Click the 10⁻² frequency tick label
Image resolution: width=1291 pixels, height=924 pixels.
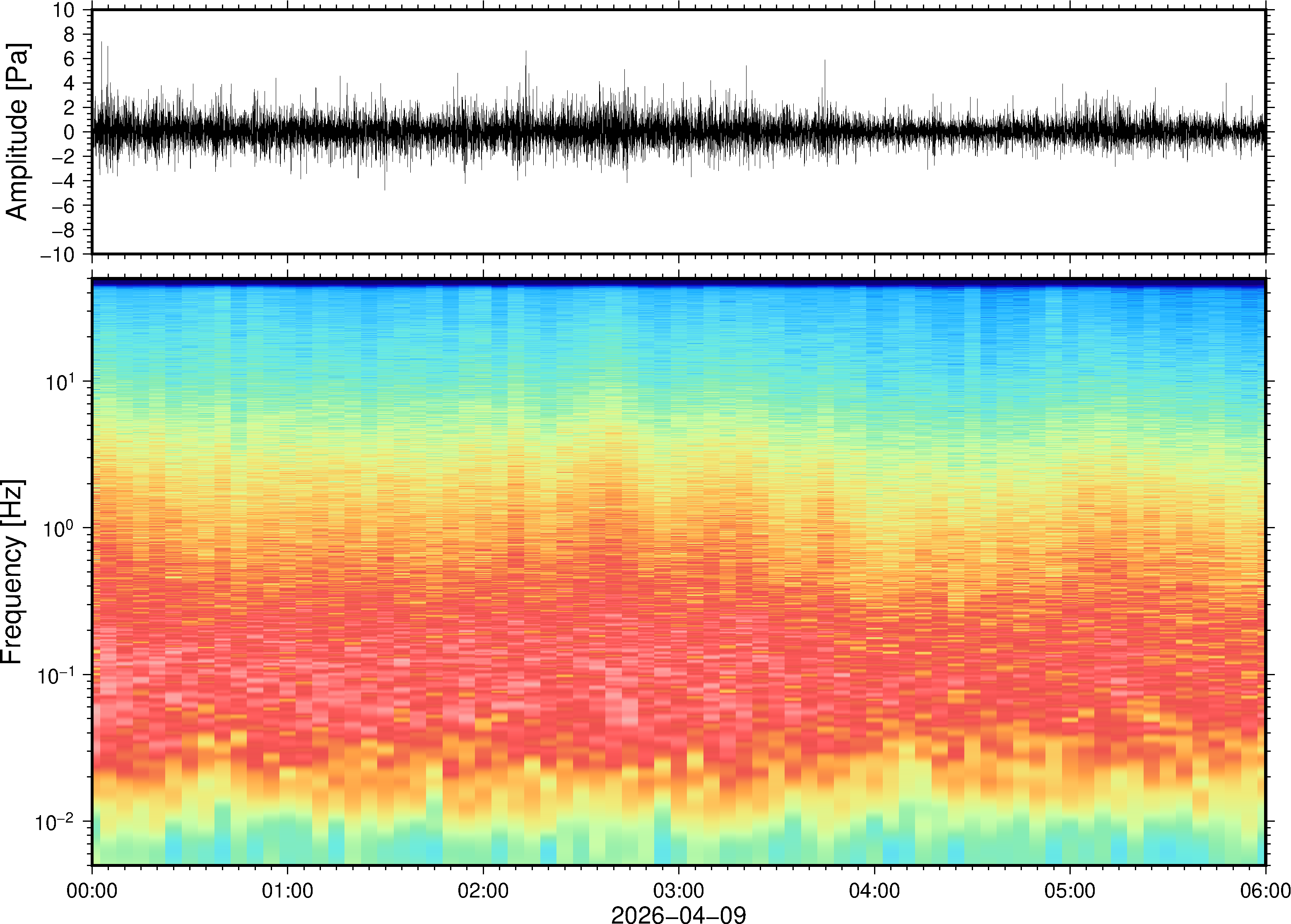point(55,822)
